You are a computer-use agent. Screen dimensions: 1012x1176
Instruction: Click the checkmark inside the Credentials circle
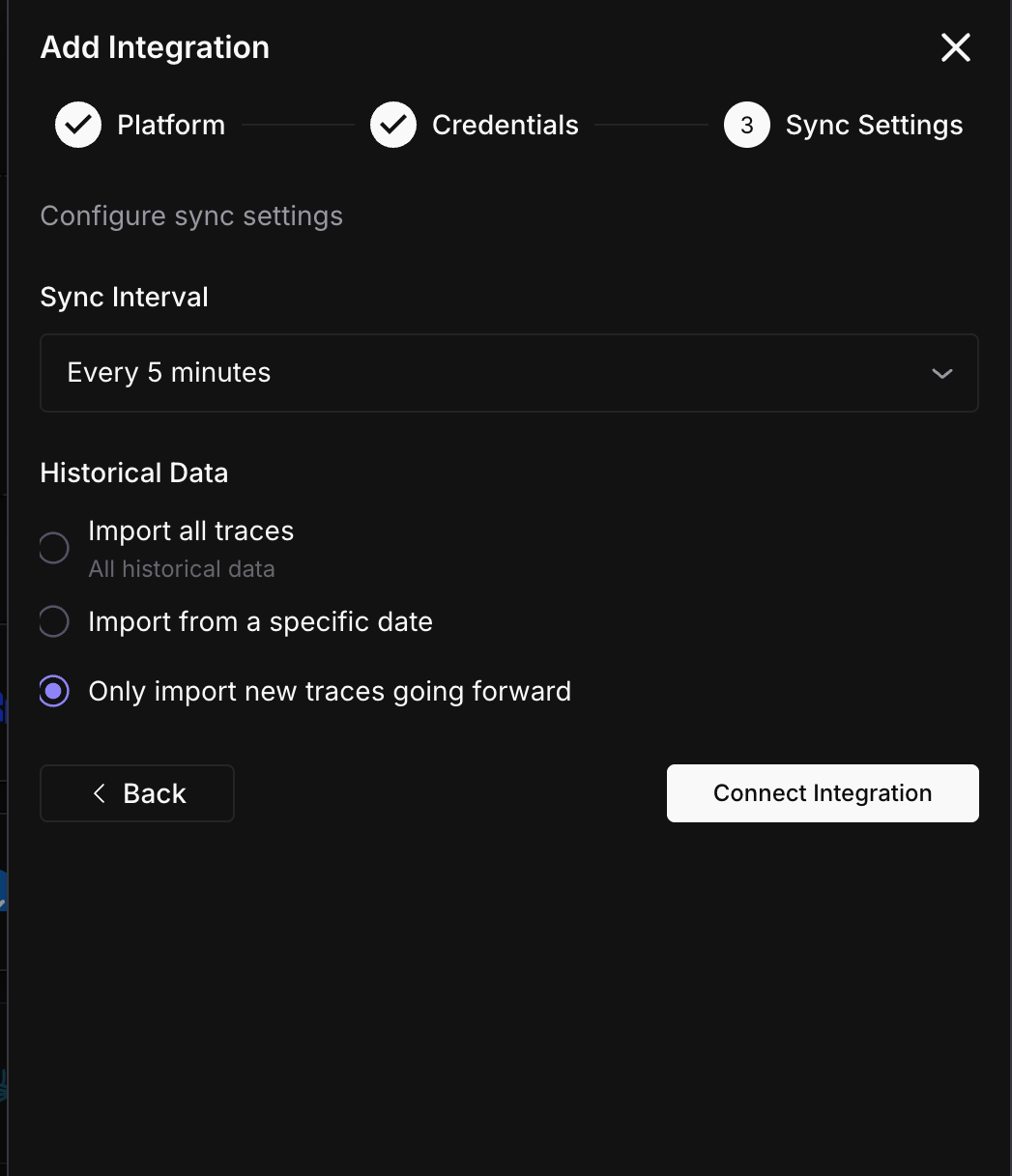pos(392,124)
